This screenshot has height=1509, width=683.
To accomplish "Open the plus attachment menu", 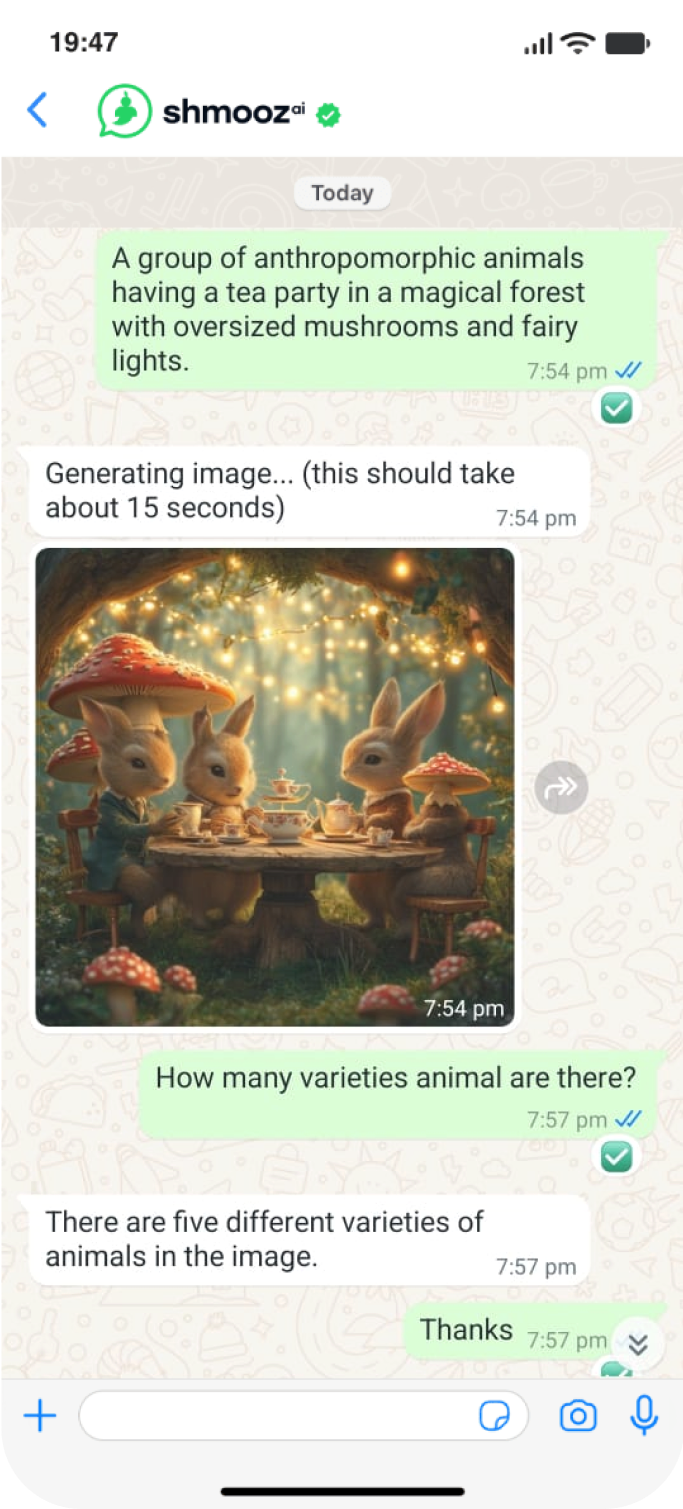I will (40, 1416).
